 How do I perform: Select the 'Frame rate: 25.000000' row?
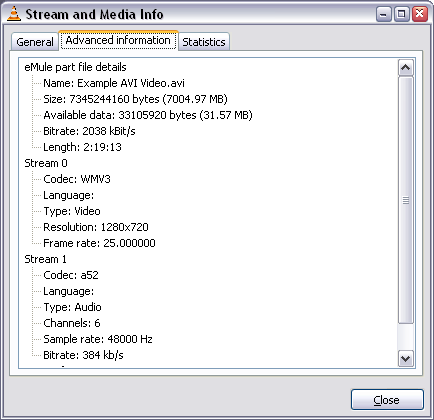(99, 243)
